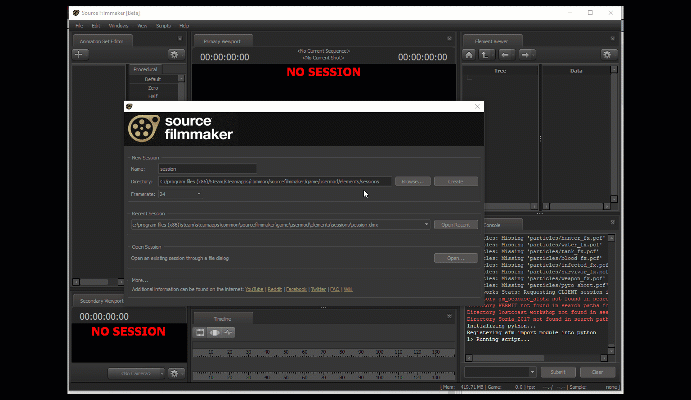Image resolution: width=691 pixels, height=400 pixels.
Task: Click the Animation Set Editor horizontal scrollbar
Action: coord(98,282)
